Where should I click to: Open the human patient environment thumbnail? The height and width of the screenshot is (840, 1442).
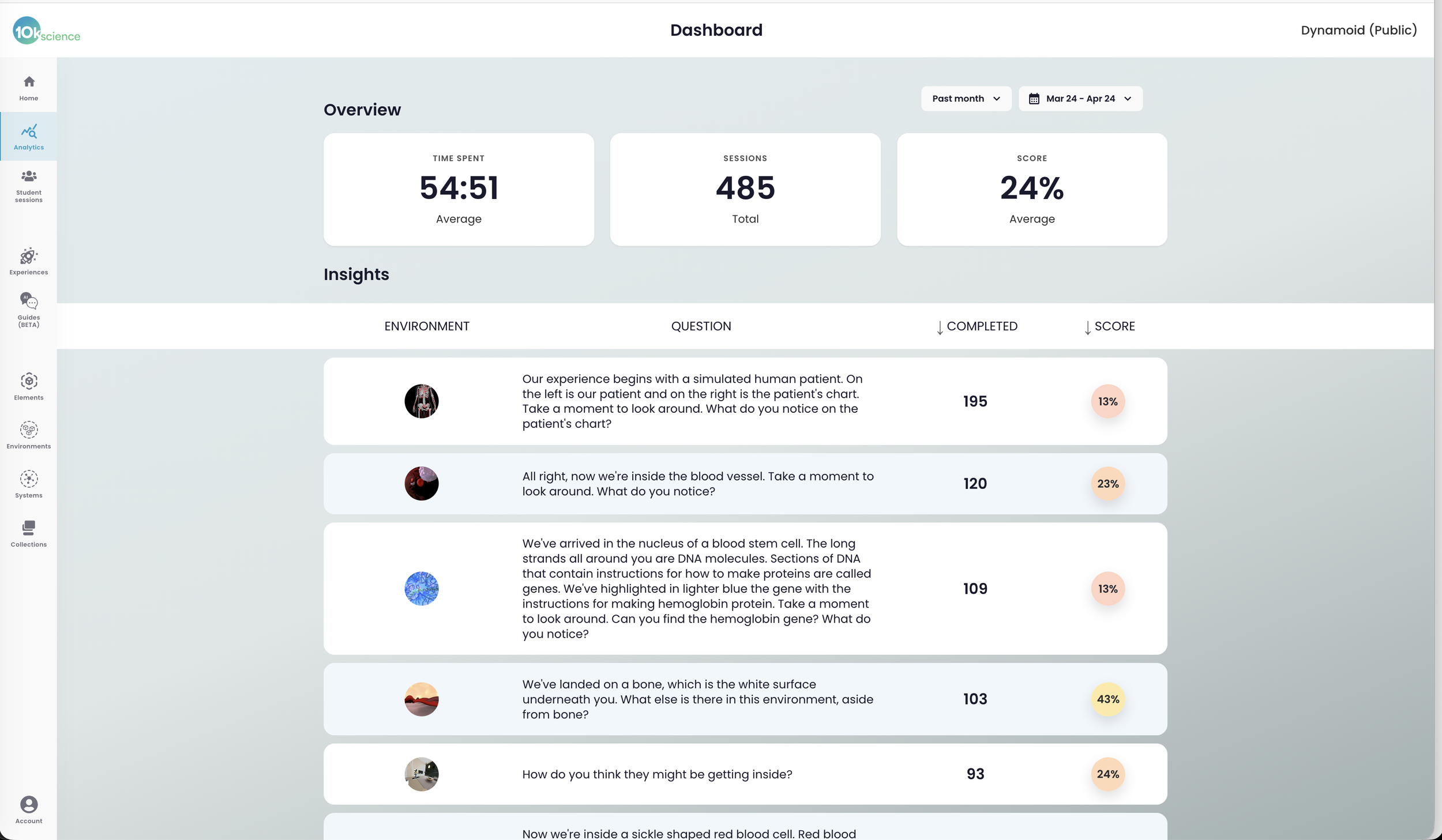pyautogui.click(x=421, y=401)
